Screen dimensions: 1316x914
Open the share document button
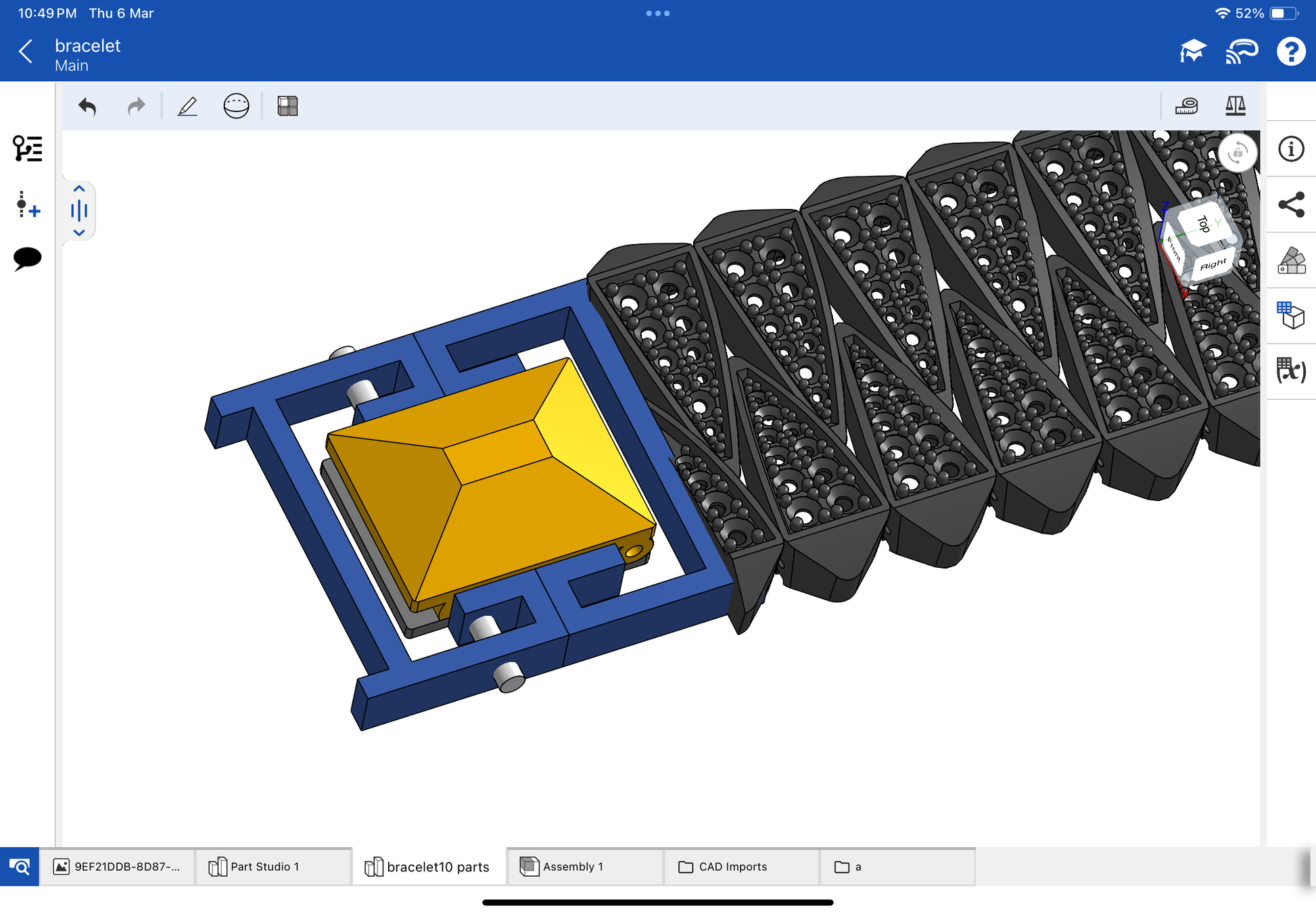pos(1290,205)
